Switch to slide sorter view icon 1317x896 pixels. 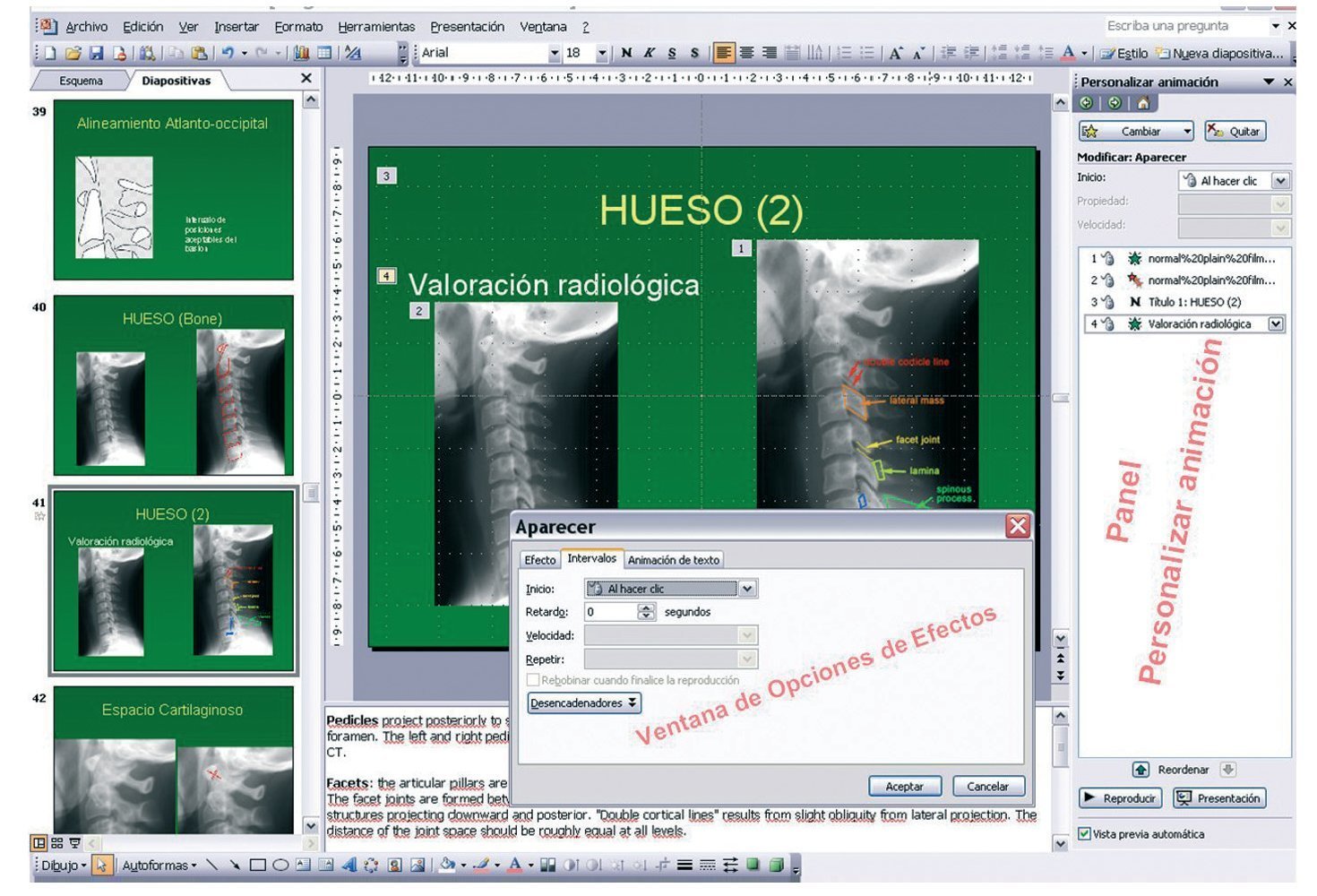tap(57, 843)
